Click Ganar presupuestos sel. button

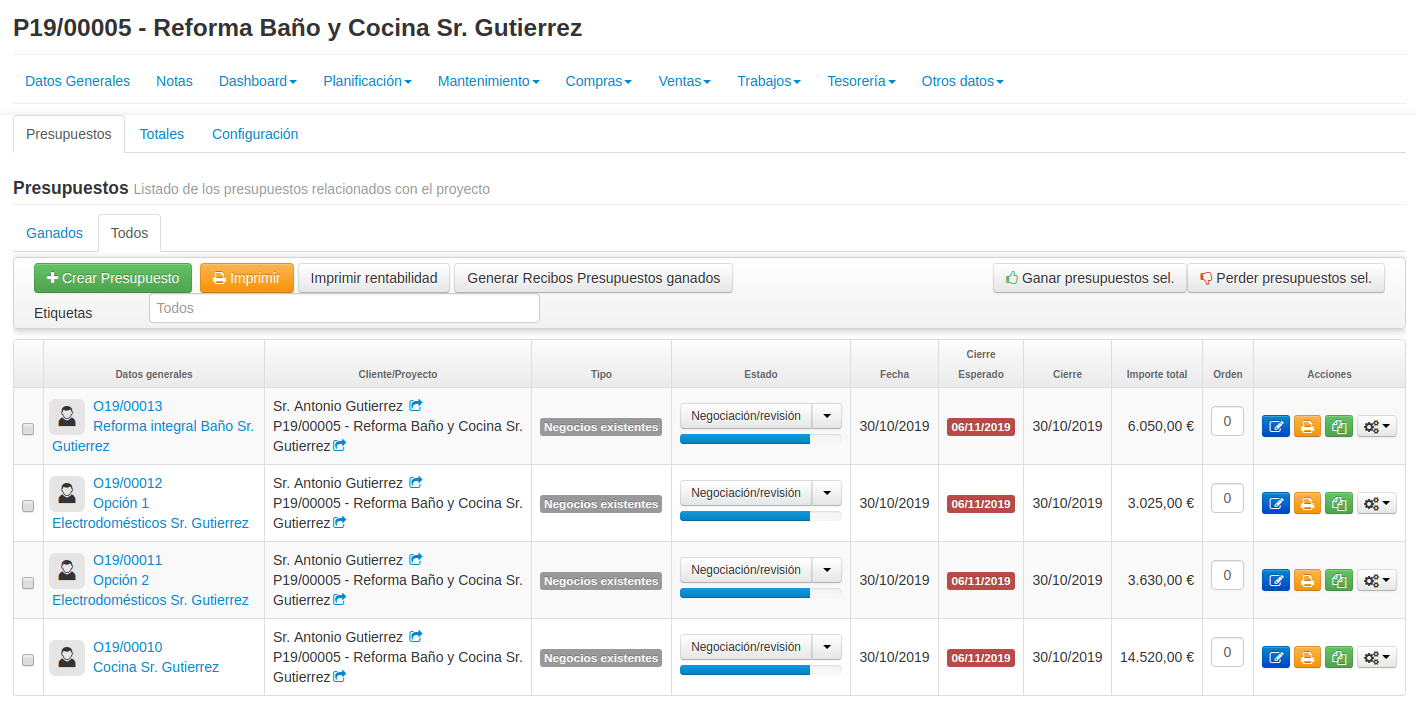[1090, 278]
